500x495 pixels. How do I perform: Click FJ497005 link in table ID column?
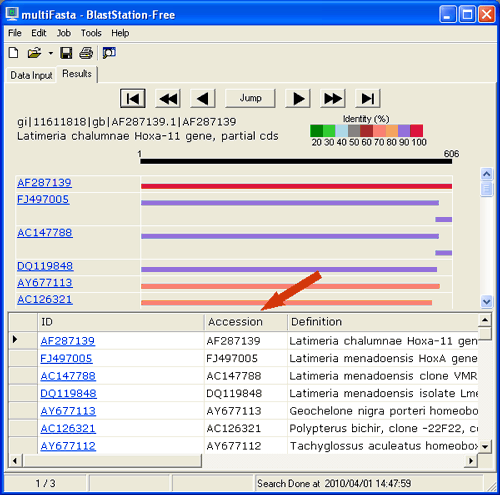pos(66,358)
